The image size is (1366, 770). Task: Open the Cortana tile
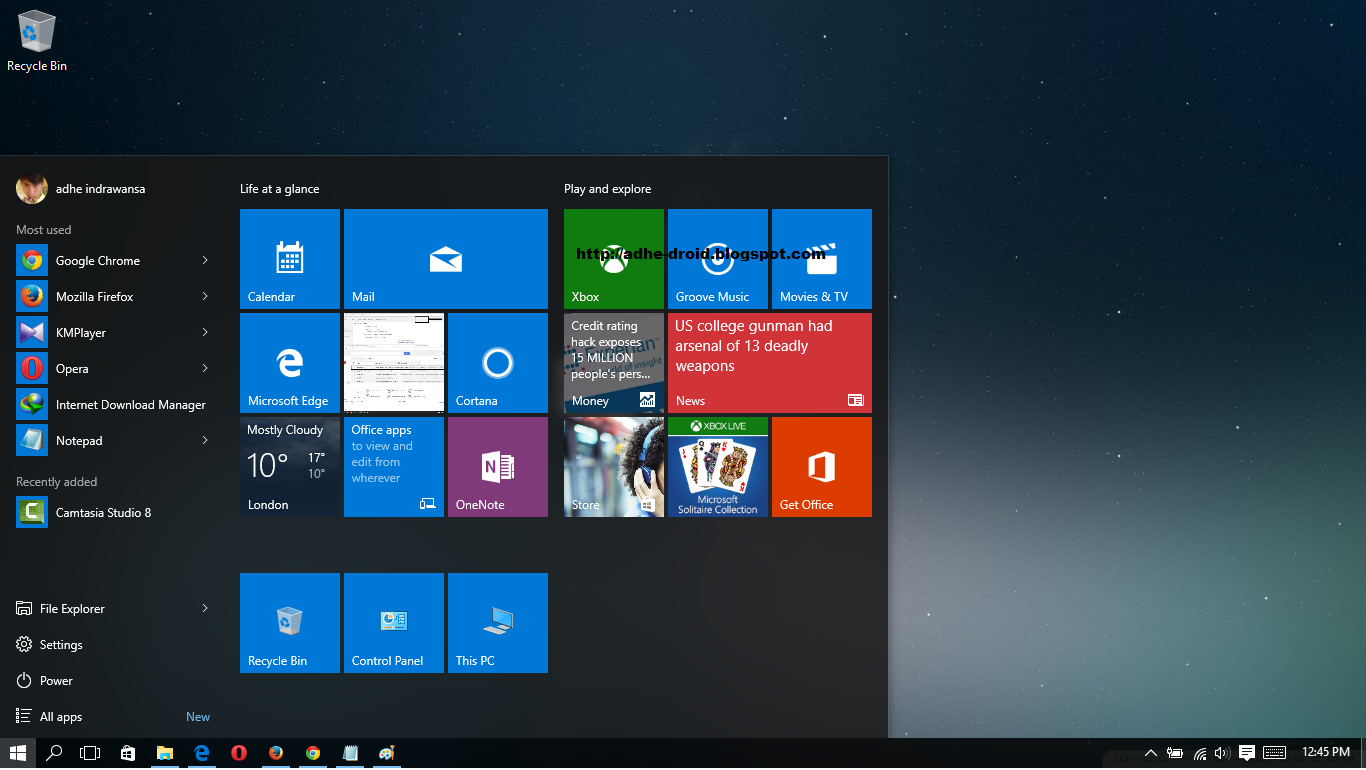[498, 363]
